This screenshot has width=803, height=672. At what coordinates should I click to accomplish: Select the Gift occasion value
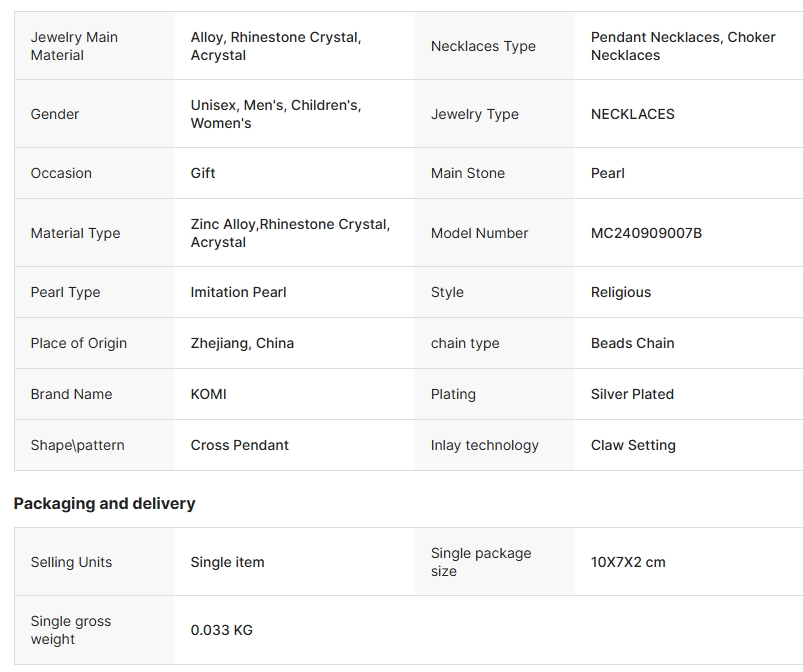coord(203,173)
